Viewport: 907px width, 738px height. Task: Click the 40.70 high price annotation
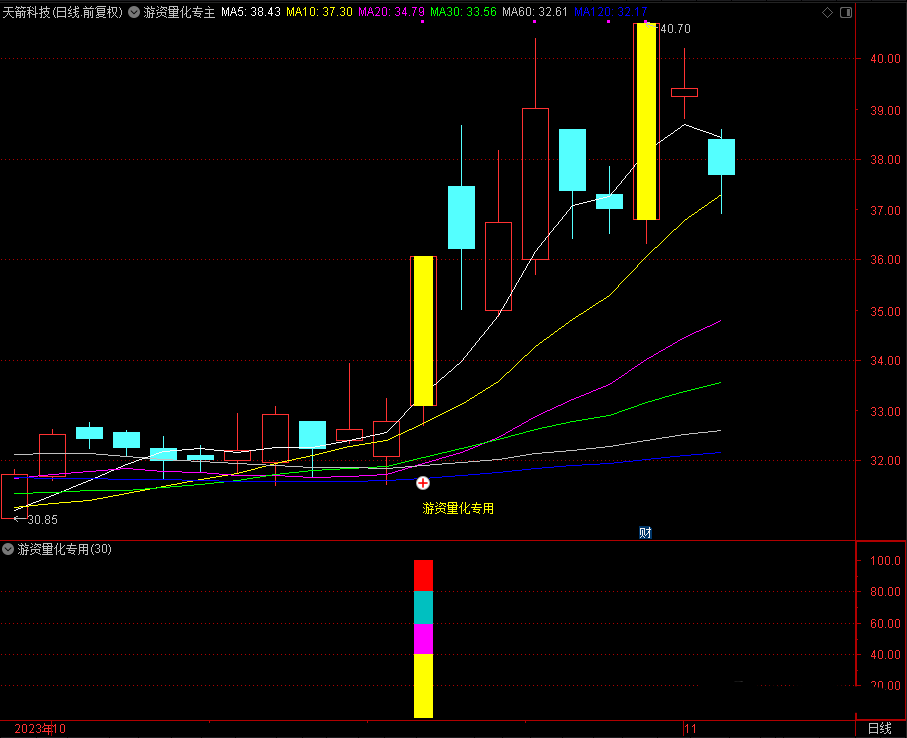click(x=675, y=29)
